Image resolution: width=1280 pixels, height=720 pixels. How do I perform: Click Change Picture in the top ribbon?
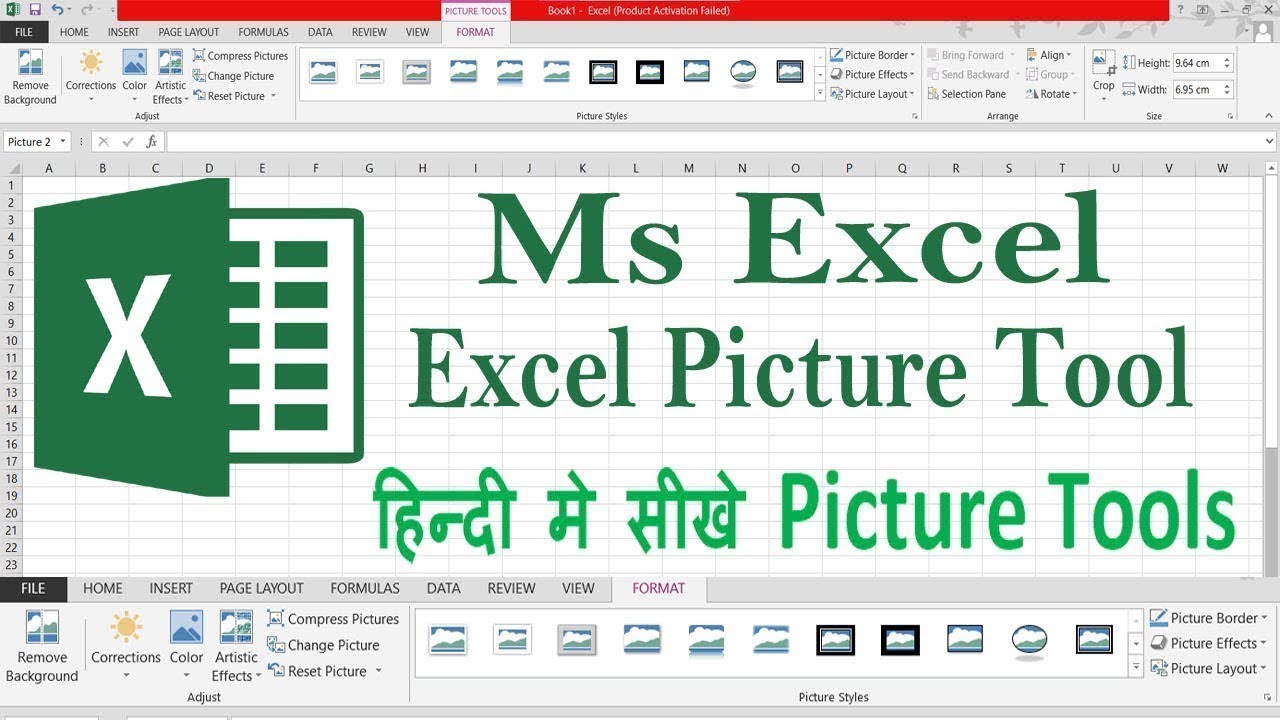(x=233, y=76)
